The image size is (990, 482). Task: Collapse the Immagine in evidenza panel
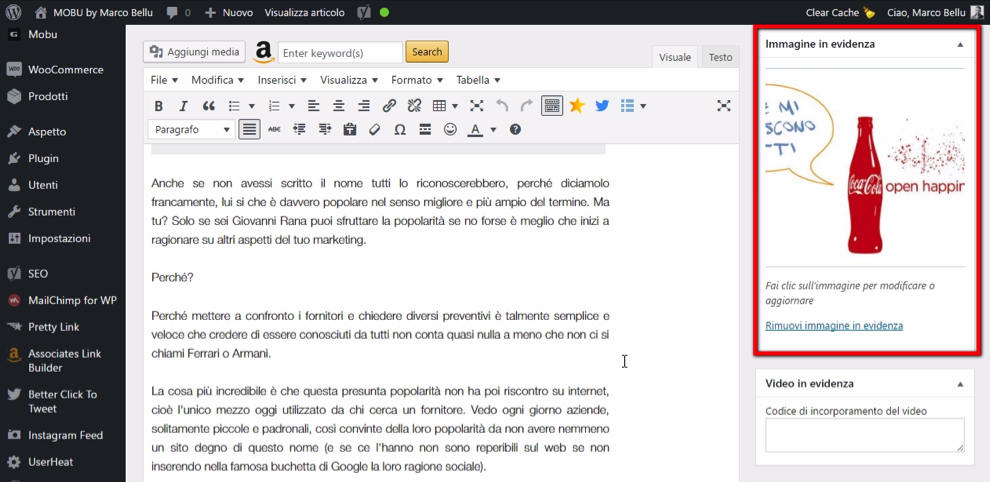click(x=960, y=45)
